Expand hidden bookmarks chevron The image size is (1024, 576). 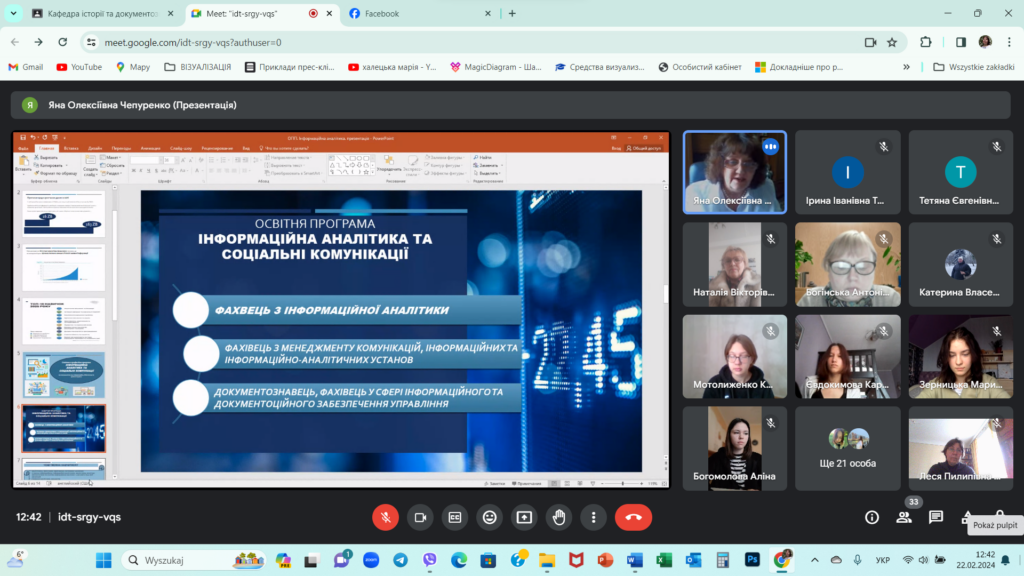pyautogui.click(x=907, y=67)
